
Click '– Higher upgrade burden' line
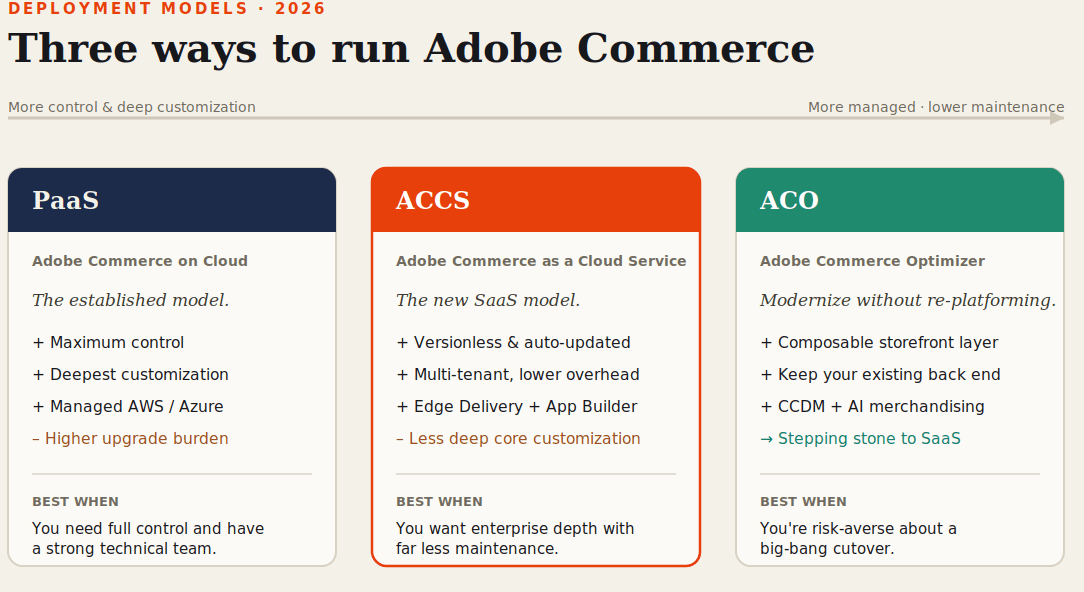[x=131, y=438]
